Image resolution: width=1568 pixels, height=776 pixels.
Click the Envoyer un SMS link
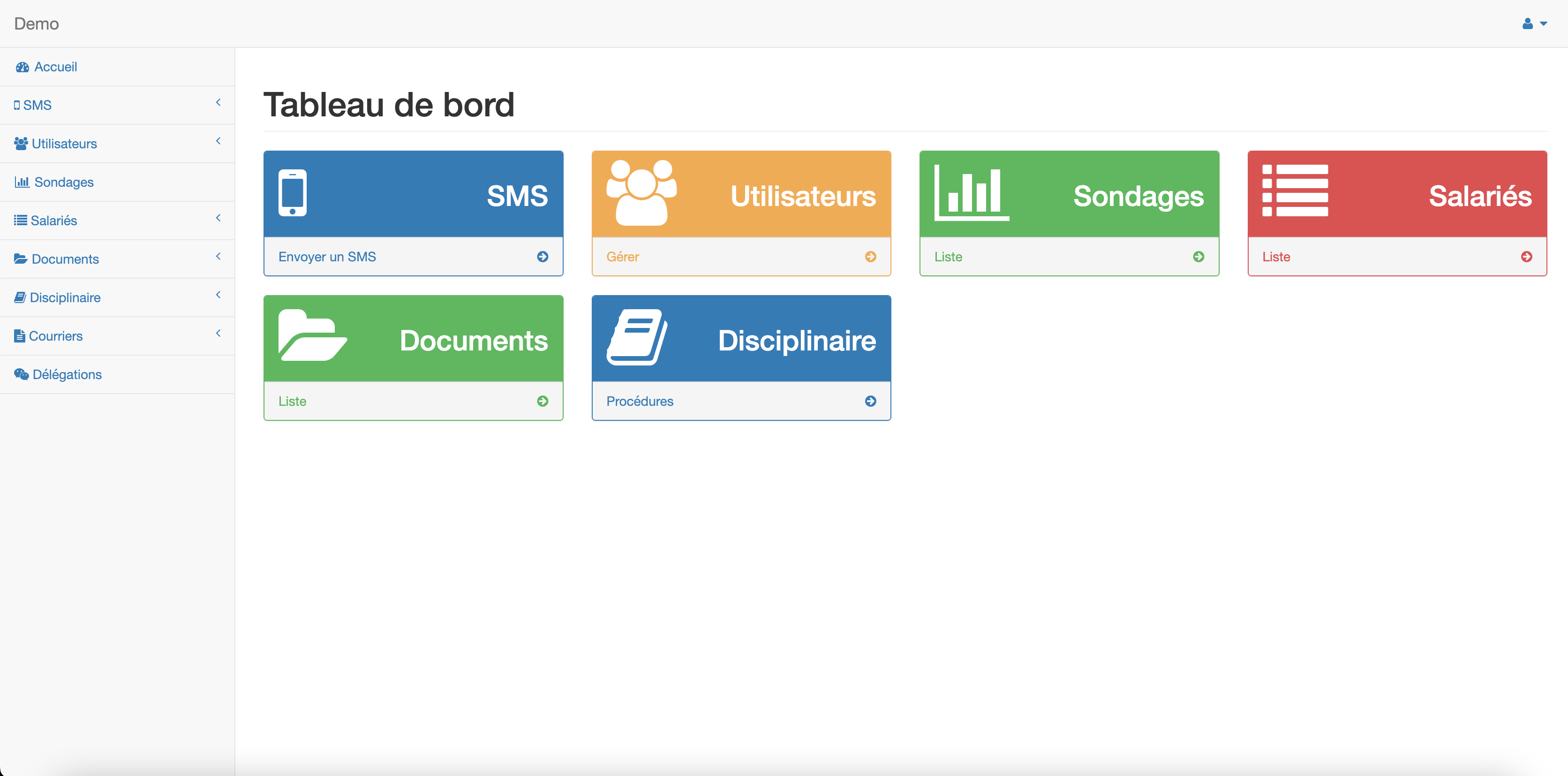327,257
